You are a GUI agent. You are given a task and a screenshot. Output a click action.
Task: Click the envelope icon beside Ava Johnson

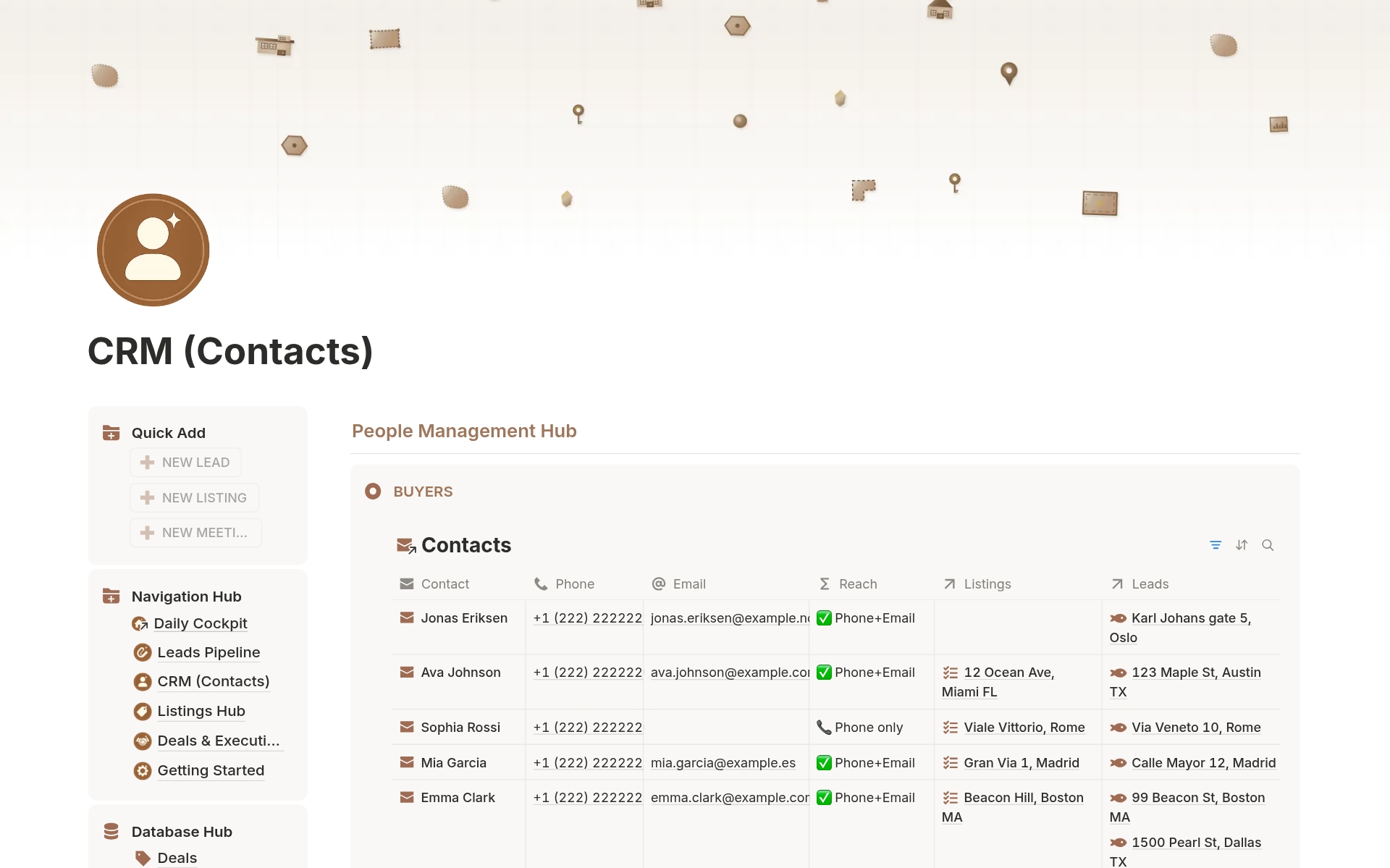pyautogui.click(x=407, y=672)
